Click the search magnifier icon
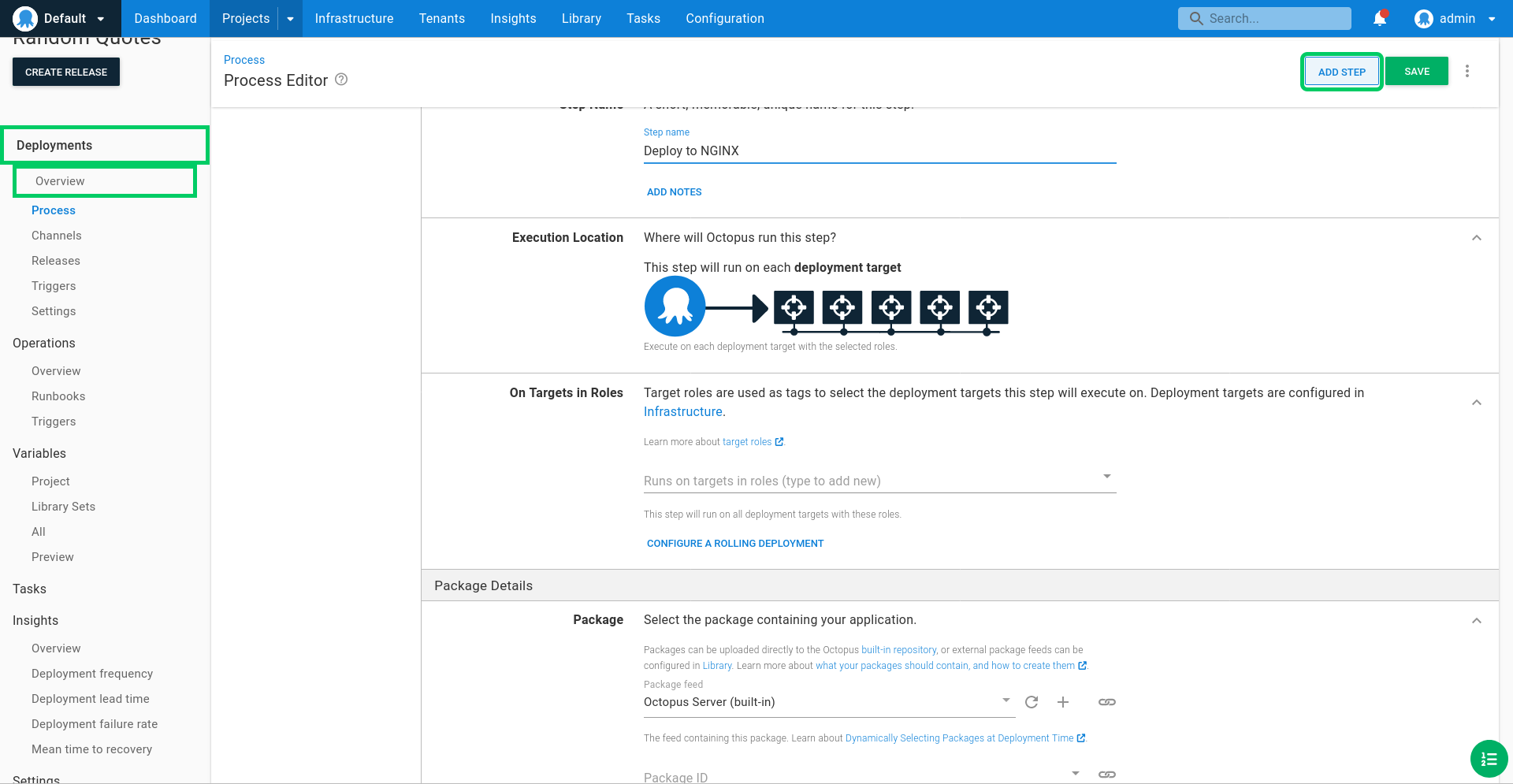This screenshot has width=1513, height=784. click(x=1196, y=18)
